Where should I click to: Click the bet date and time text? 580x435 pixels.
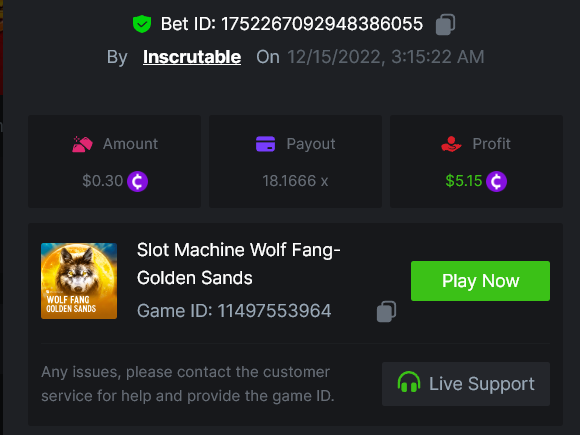tap(386, 57)
